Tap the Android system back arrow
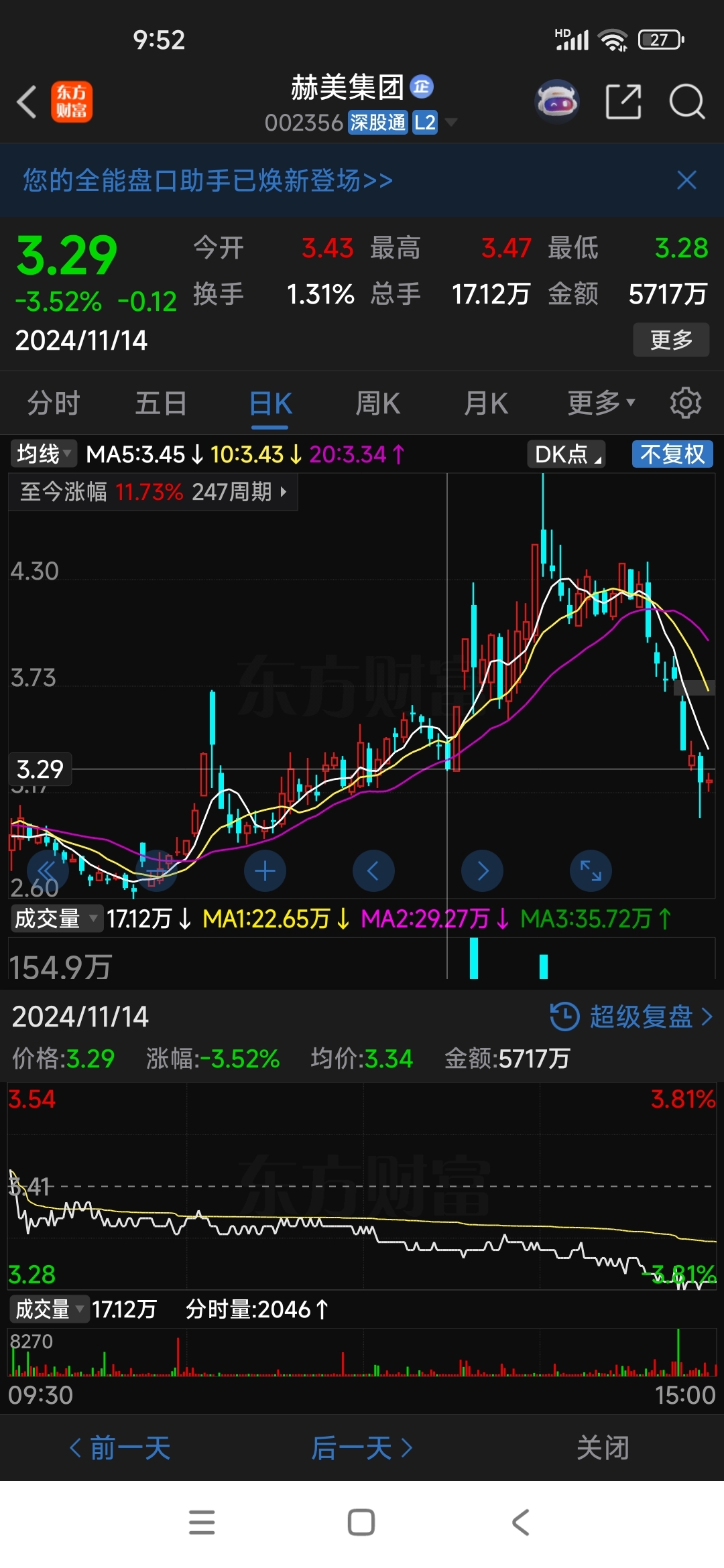The height and width of the screenshot is (1568, 724). click(521, 1522)
